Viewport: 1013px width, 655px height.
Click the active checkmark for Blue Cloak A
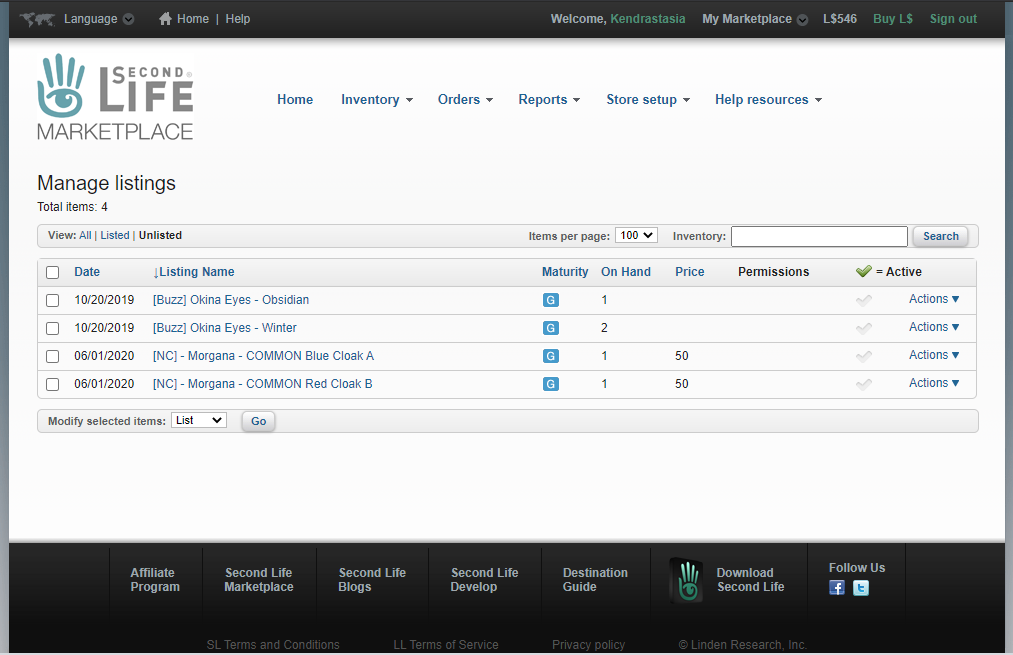[864, 356]
